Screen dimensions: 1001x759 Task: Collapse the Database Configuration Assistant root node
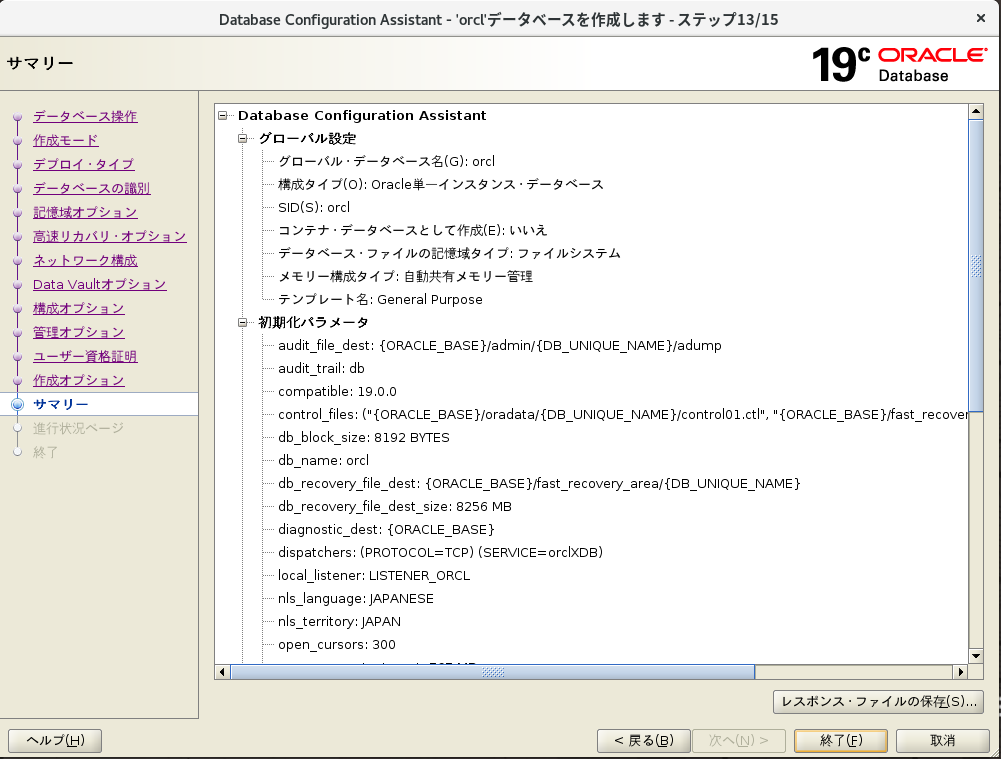point(222,115)
